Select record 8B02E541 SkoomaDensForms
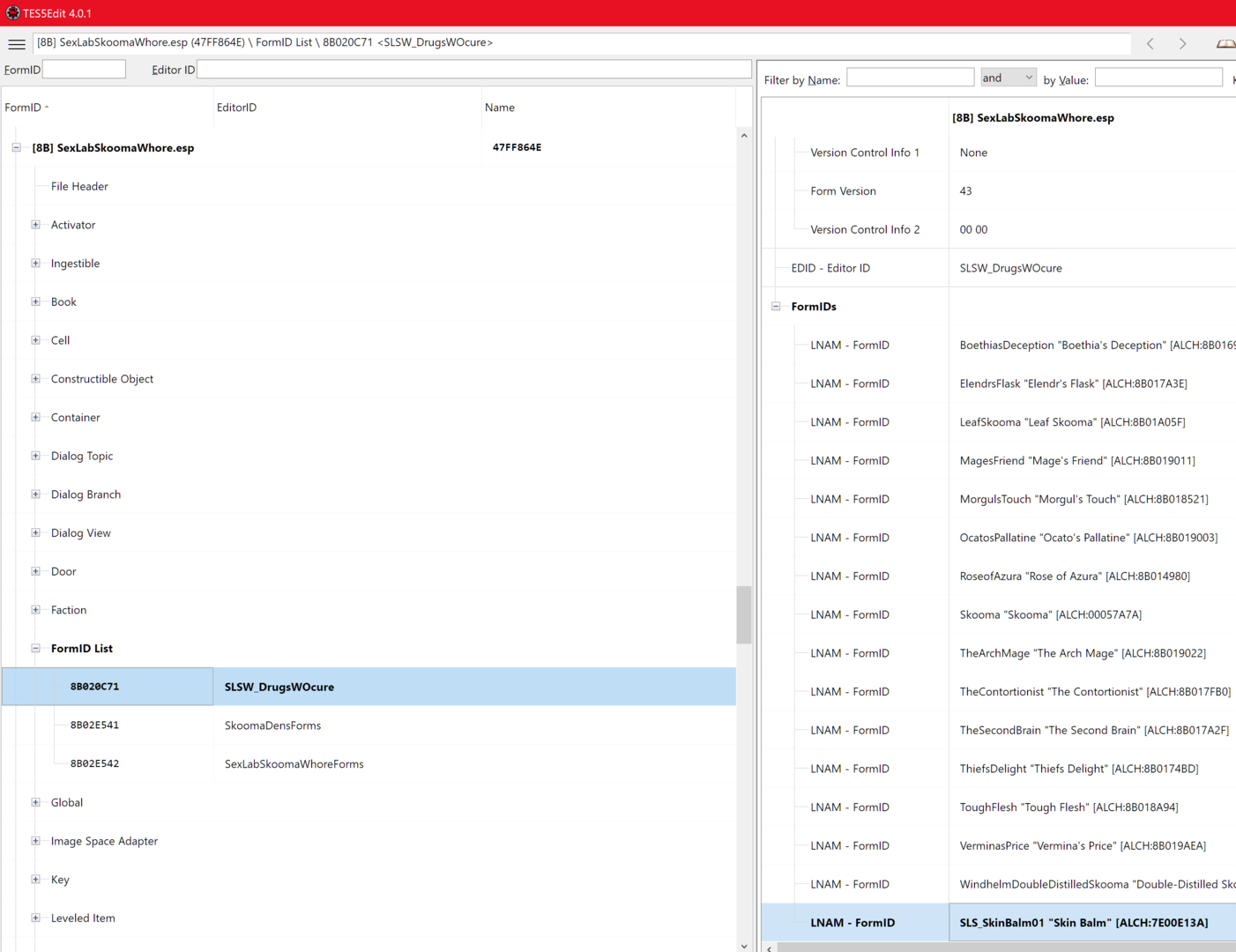The width and height of the screenshot is (1236, 952). point(369,725)
